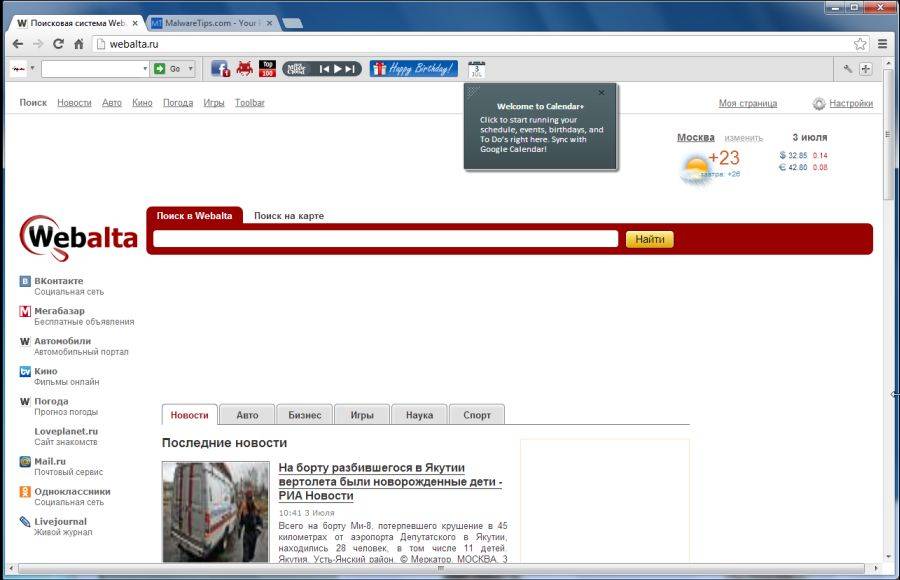Viewport: 900px width, 580px height.
Task: Open the Москва weather city link
Action: click(x=696, y=137)
